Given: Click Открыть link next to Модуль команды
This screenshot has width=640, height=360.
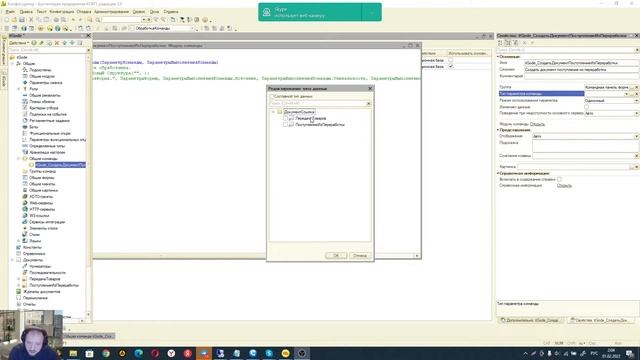Looking at the screenshot, I should tap(537, 124).
